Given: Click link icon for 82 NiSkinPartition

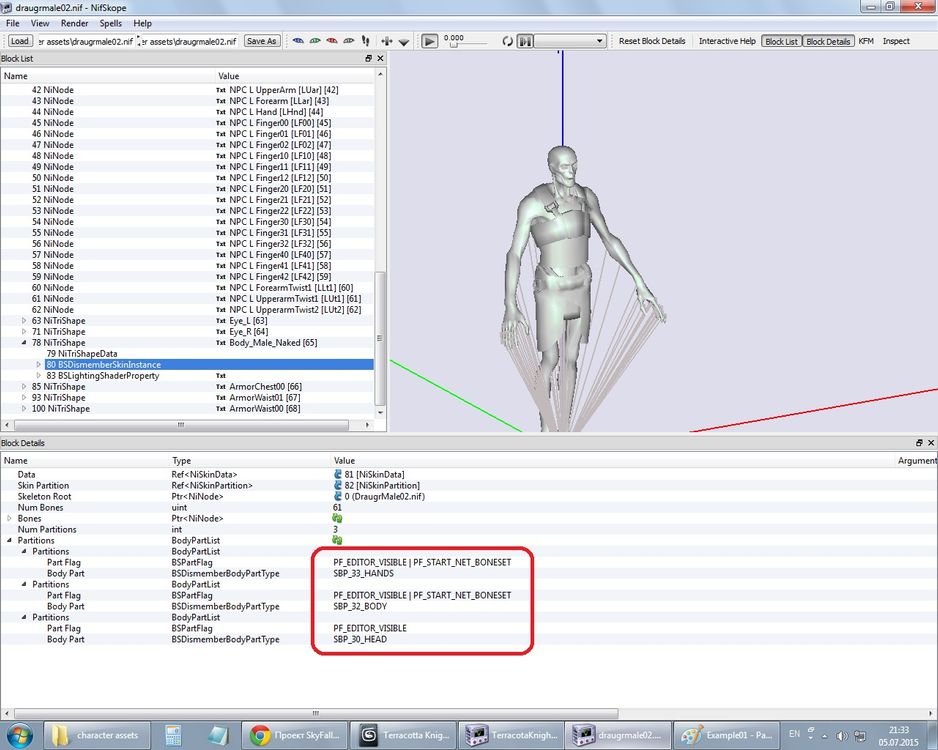Looking at the screenshot, I should 338,485.
